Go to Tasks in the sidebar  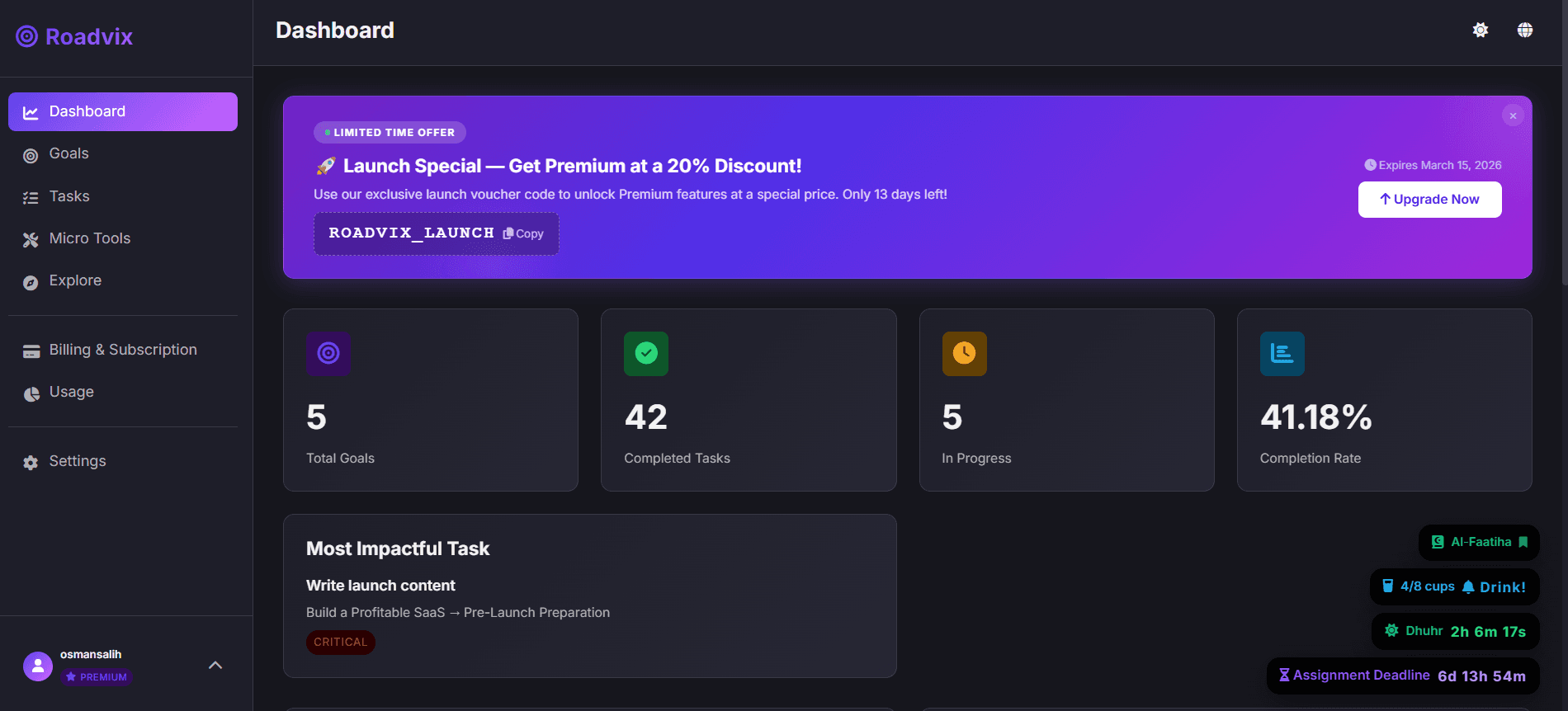coord(69,196)
